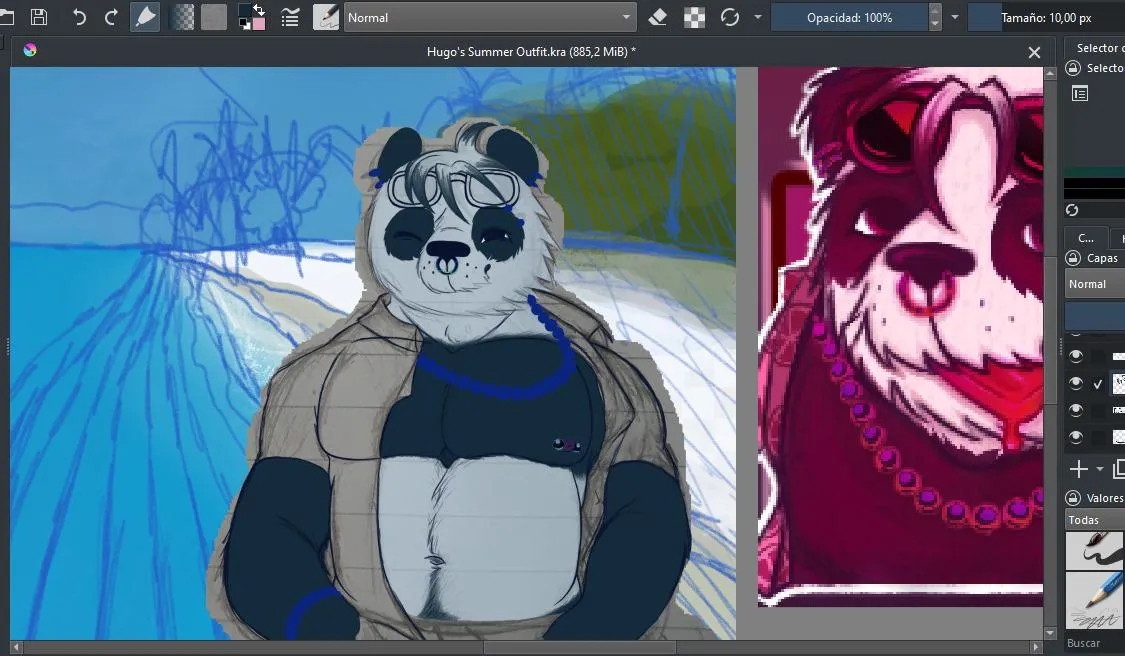Select the Hugo's Summer Outfit.kra document title
The width and height of the screenshot is (1125, 656).
(531, 52)
